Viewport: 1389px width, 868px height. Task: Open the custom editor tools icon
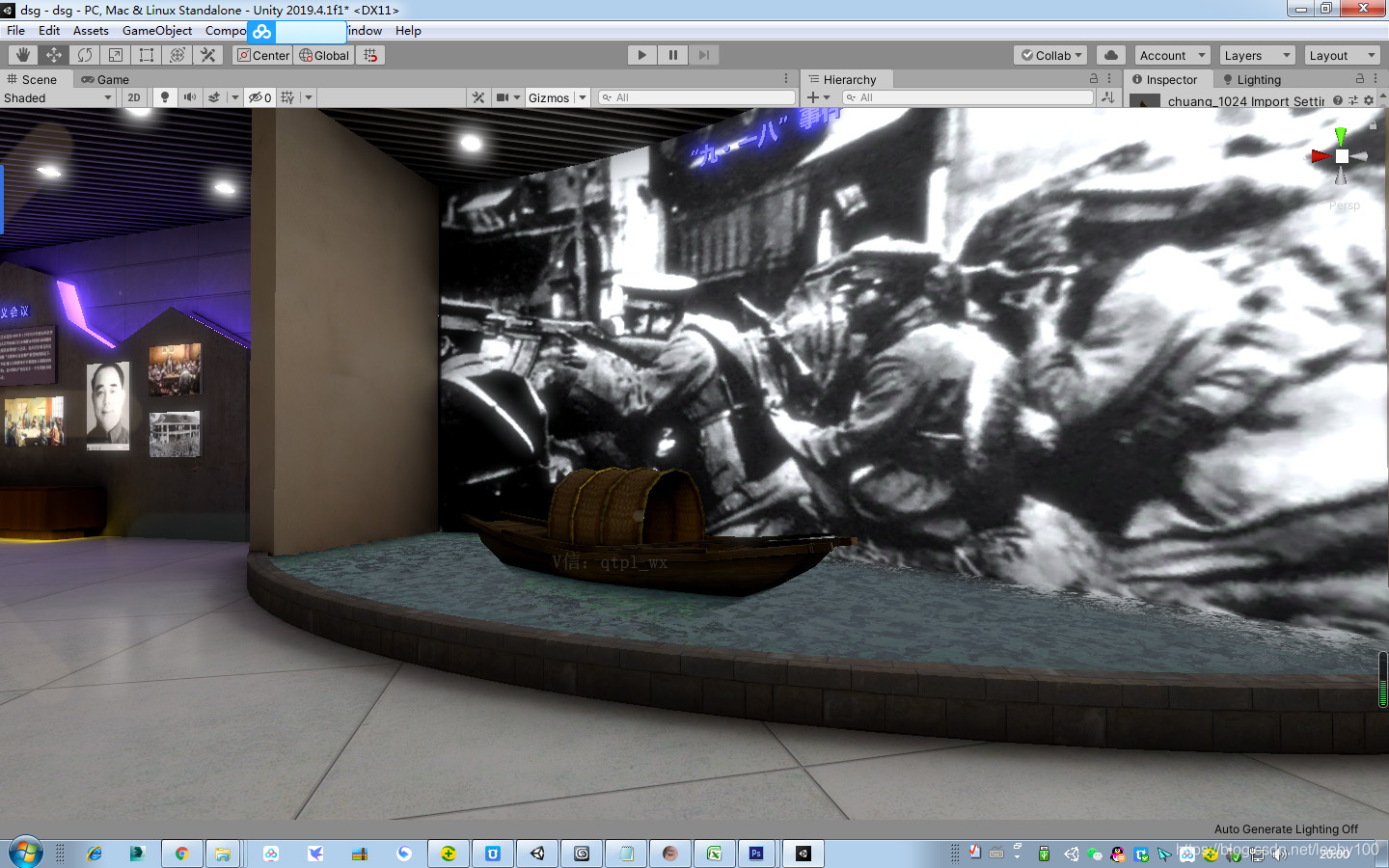[208, 55]
